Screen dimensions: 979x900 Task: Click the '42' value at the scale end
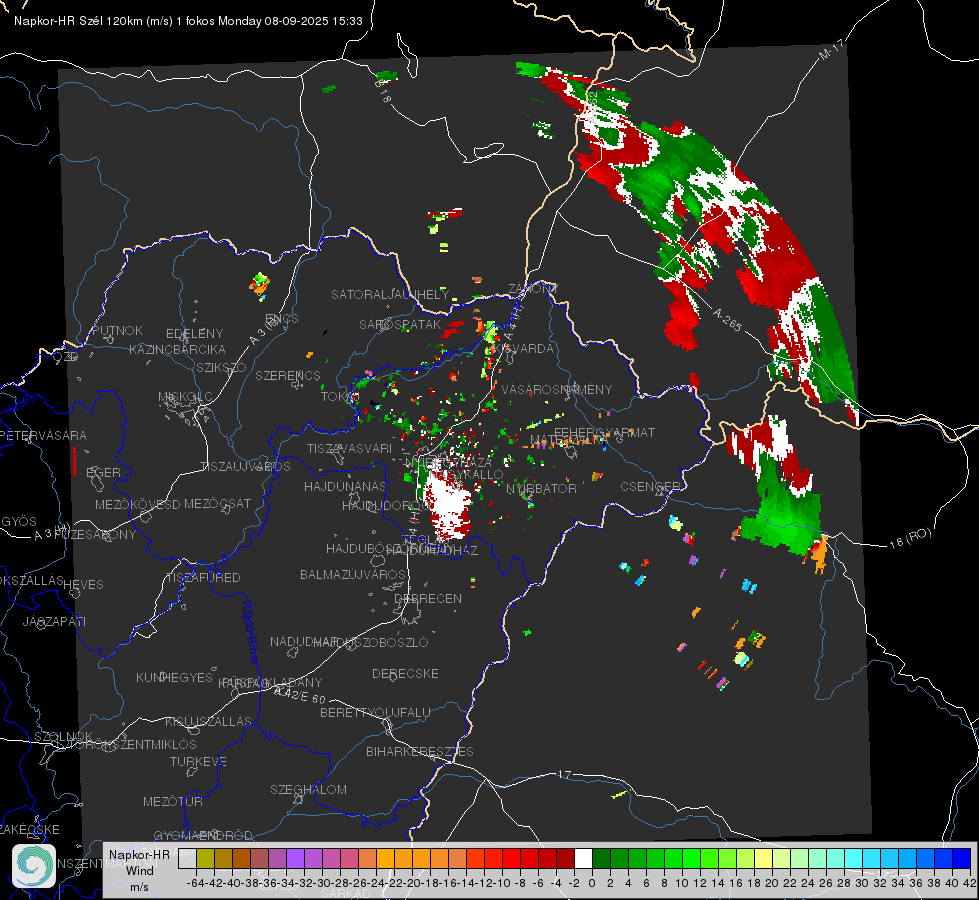969,883
